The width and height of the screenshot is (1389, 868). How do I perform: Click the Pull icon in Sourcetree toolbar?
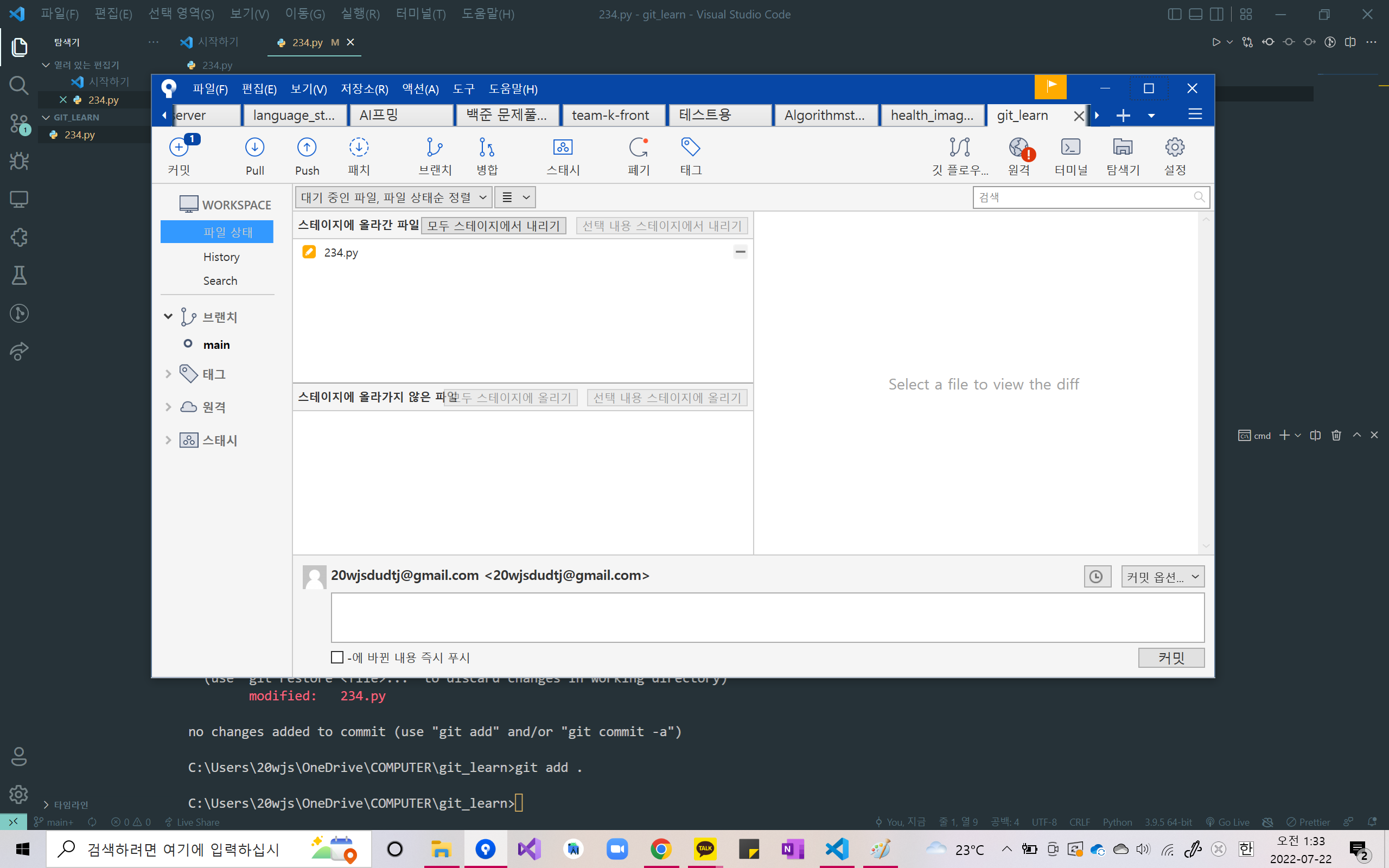pyautogui.click(x=254, y=148)
